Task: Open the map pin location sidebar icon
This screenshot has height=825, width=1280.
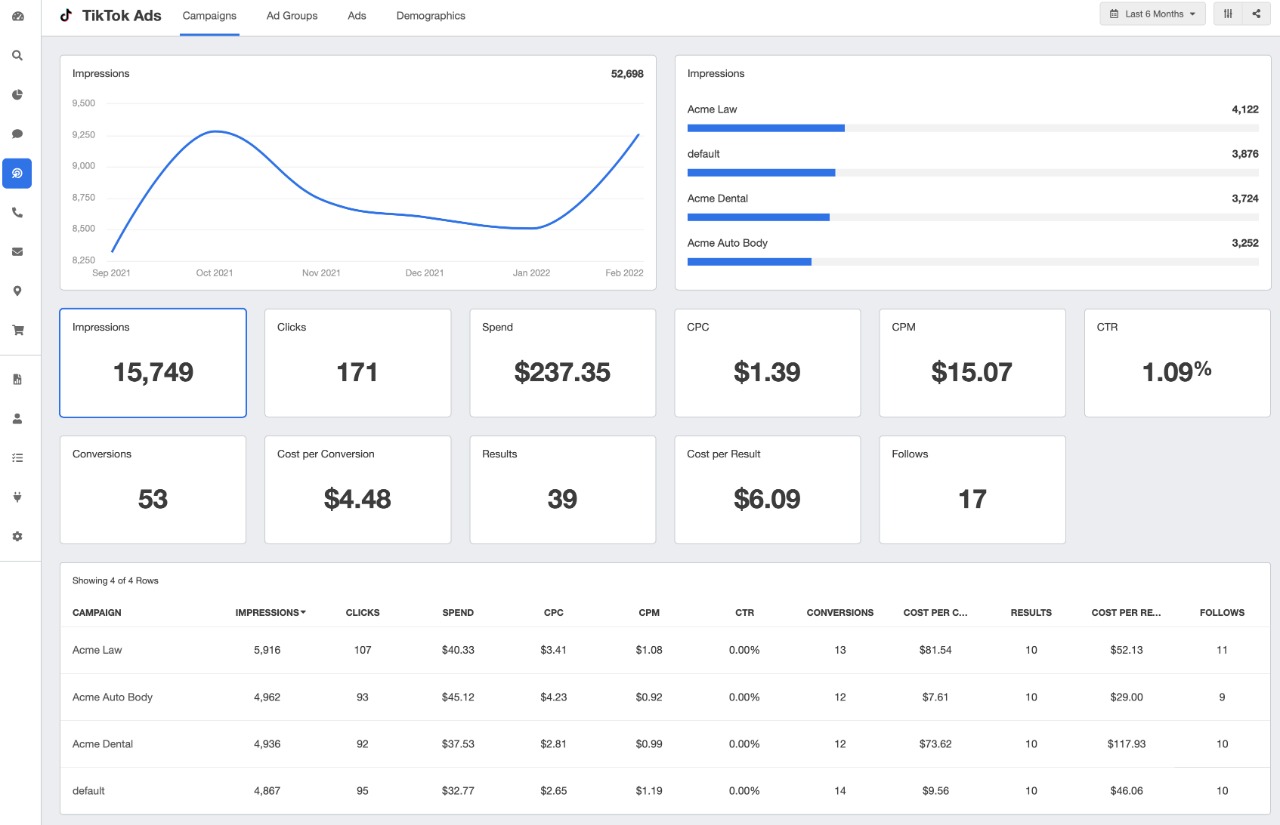Action: tap(17, 291)
